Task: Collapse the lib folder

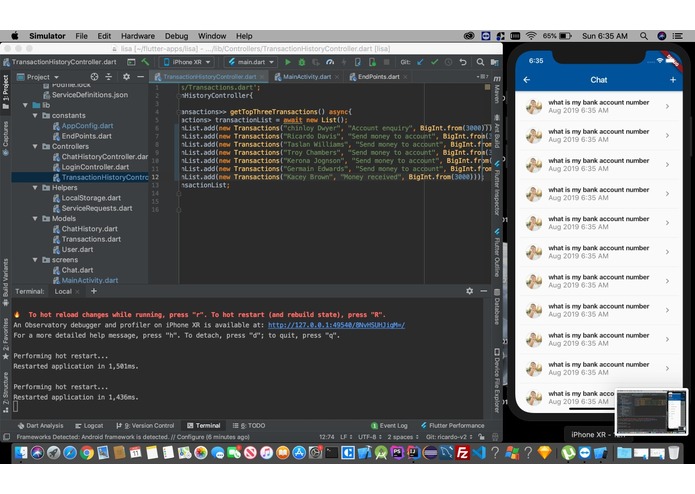Action: (26, 105)
